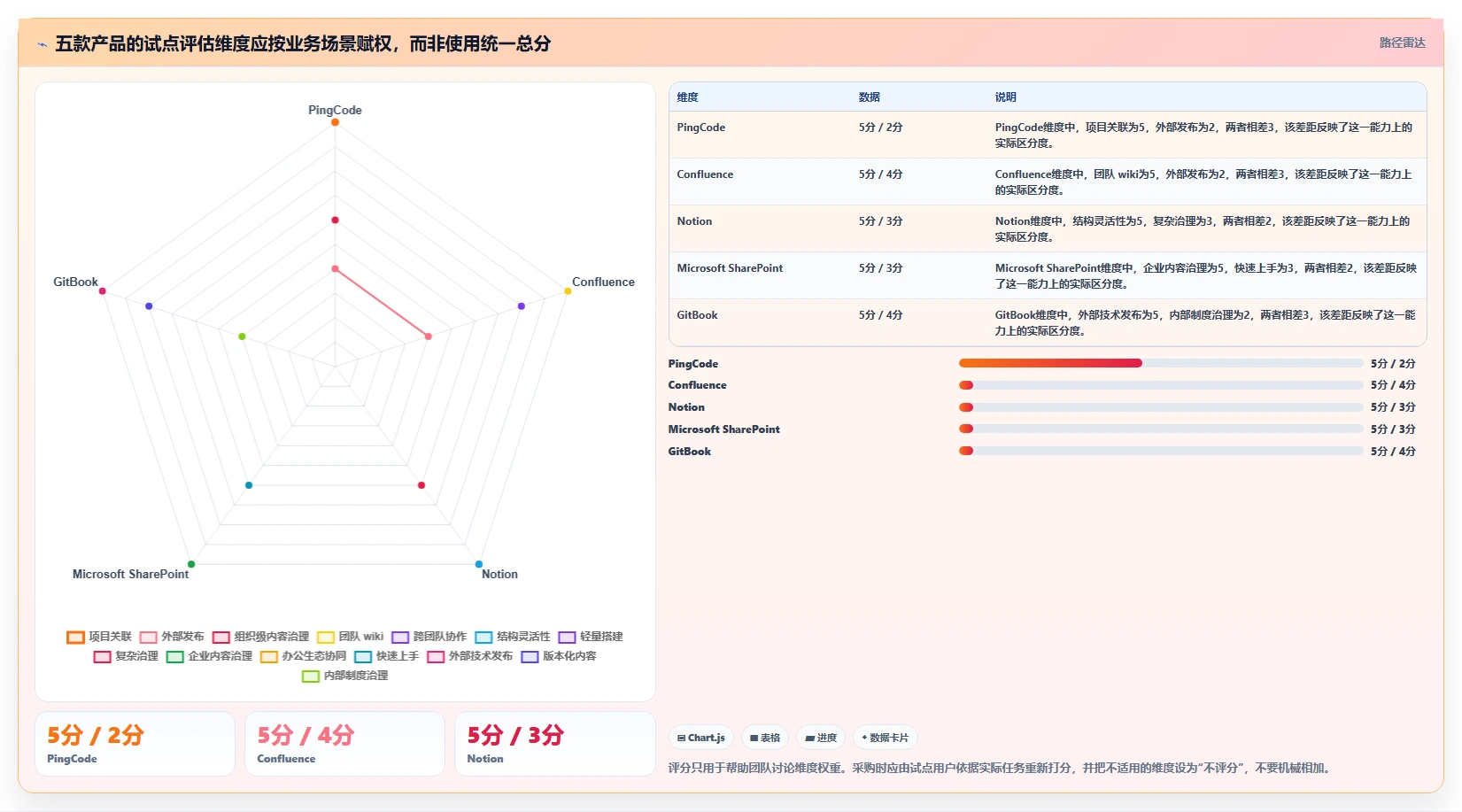Image resolution: width=1462 pixels, height=812 pixels.
Task: Click the 内部制度治理 legend color box
Action: coord(311,676)
